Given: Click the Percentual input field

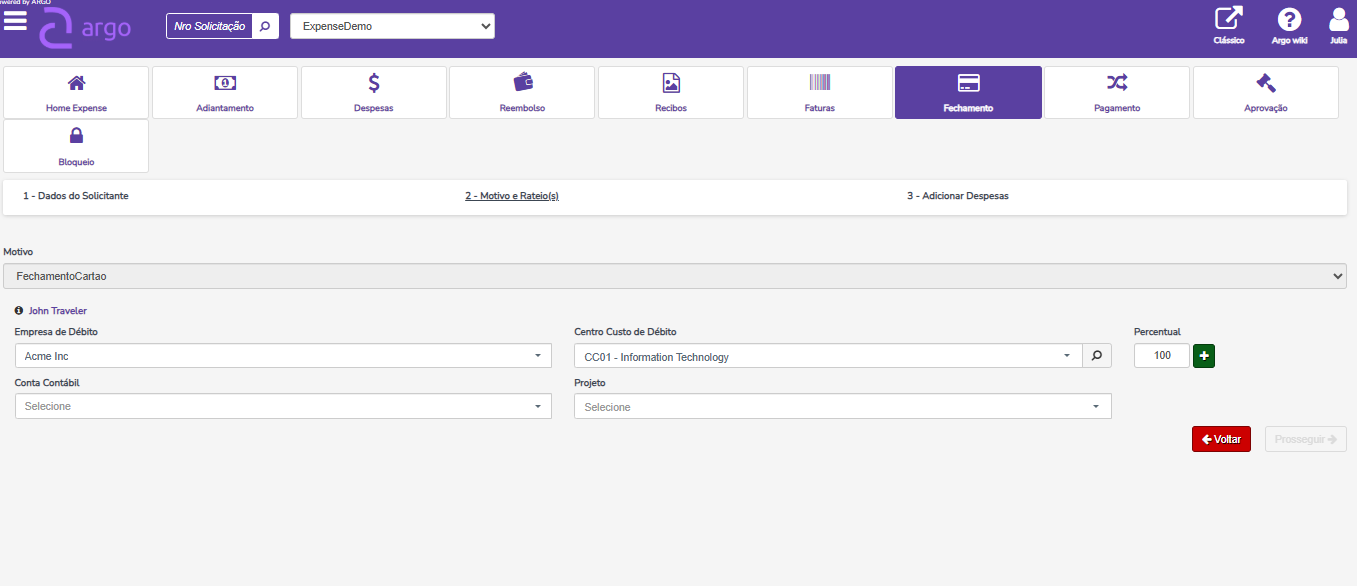Looking at the screenshot, I should (1161, 356).
